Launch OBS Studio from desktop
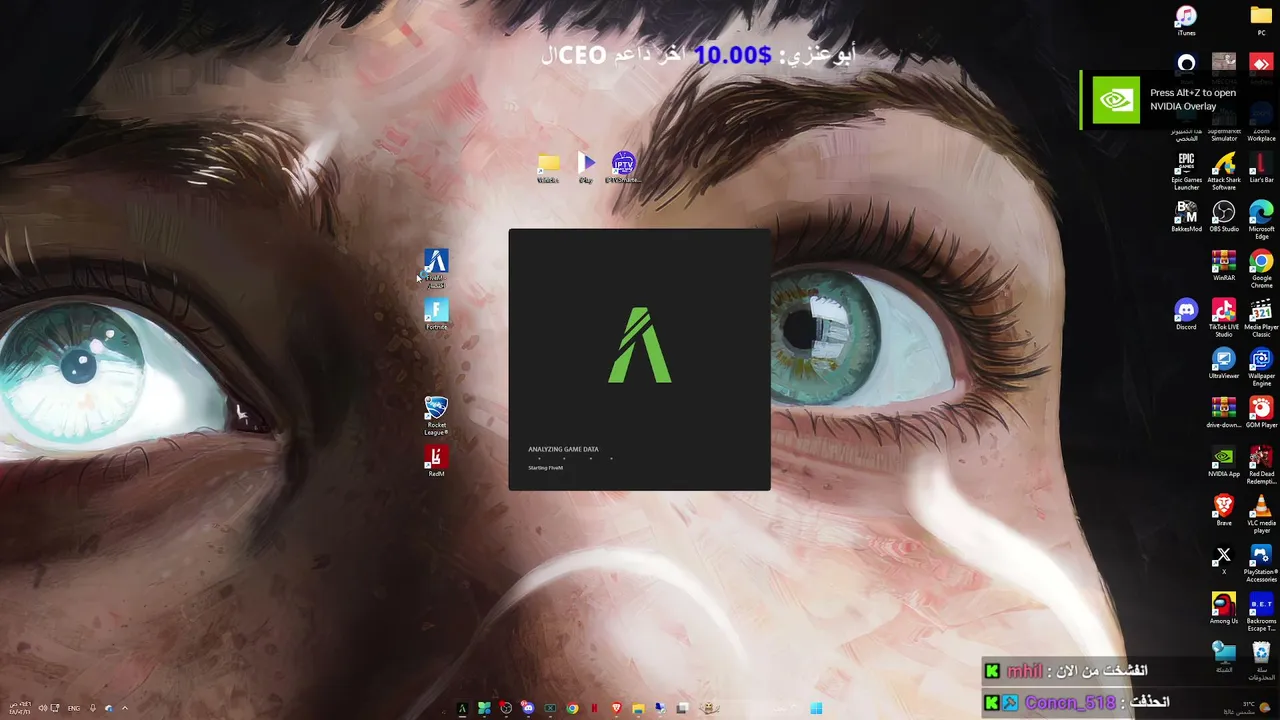This screenshot has width=1280, height=720. click(x=1224, y=217)
